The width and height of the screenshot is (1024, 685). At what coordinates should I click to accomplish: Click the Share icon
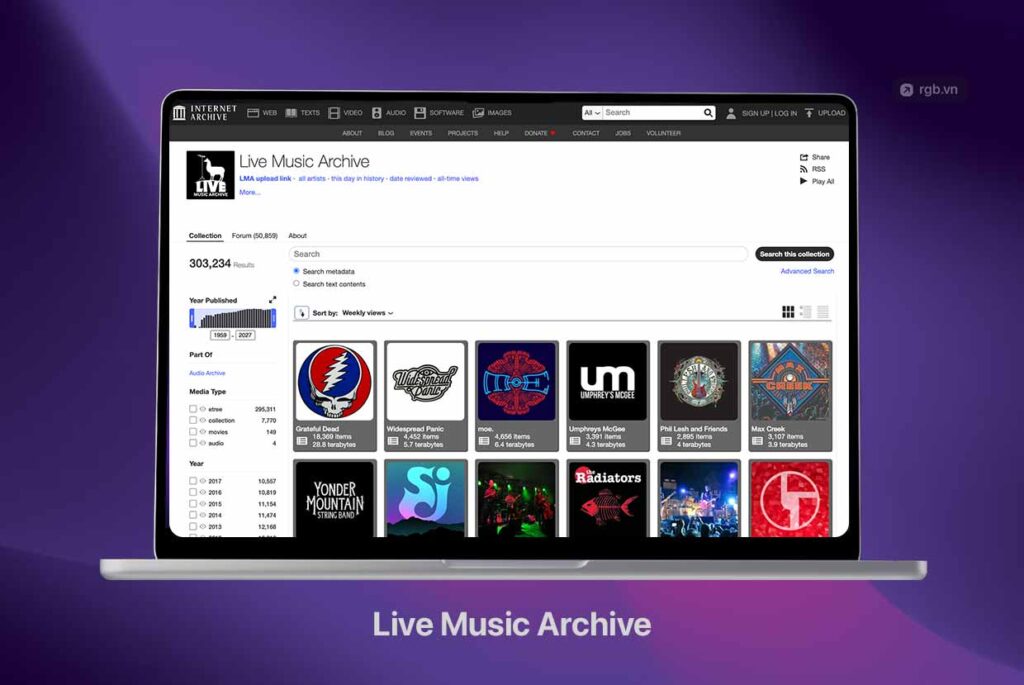point(804,157)
